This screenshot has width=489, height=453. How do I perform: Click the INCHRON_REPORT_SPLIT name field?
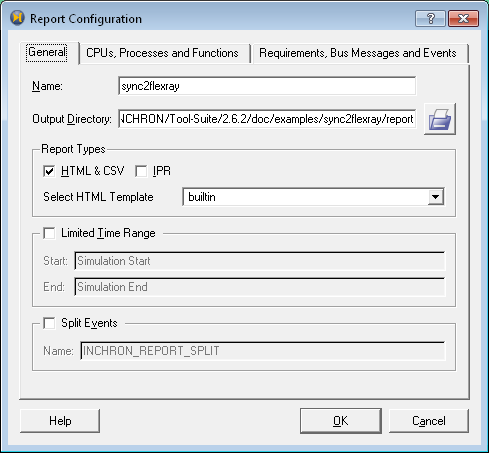pyautogui.click(x=263, y=351)
